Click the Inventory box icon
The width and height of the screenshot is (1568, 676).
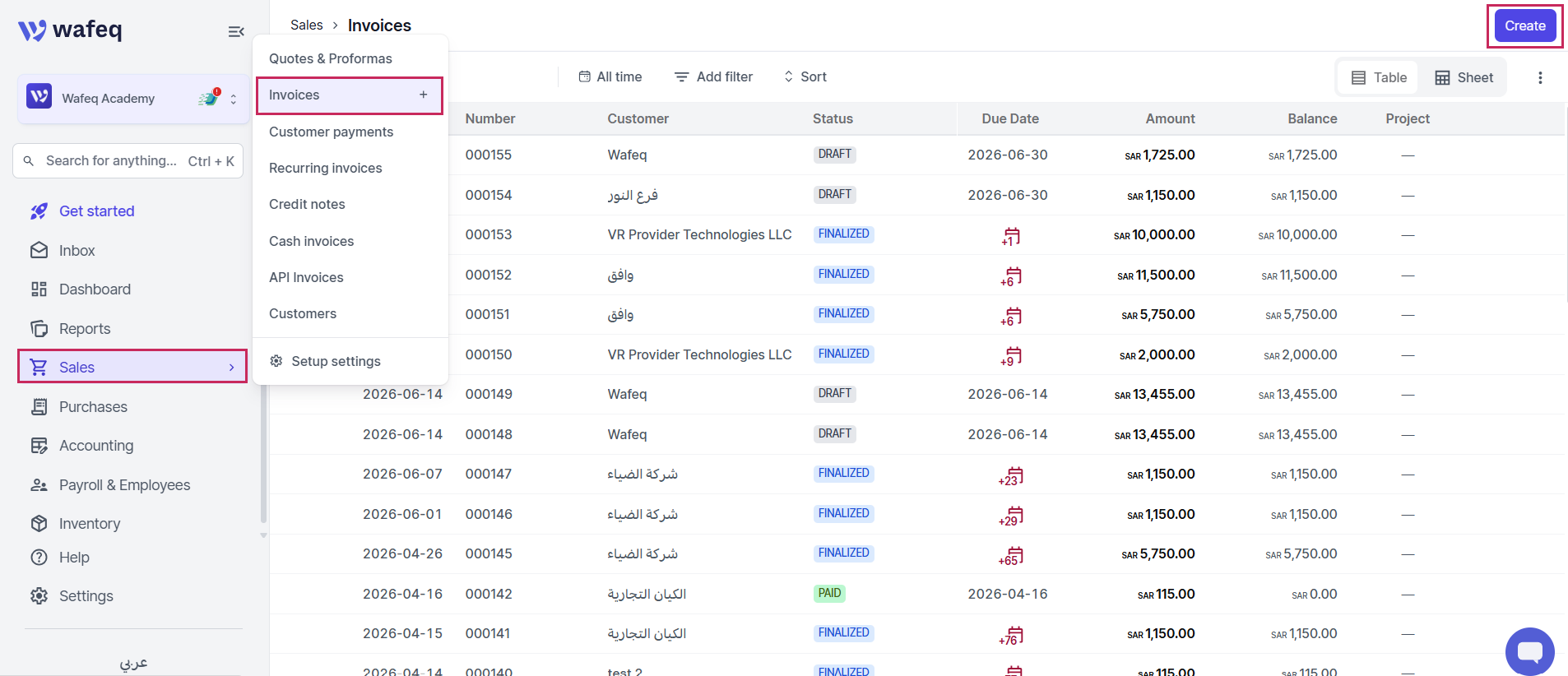point(39,524)
